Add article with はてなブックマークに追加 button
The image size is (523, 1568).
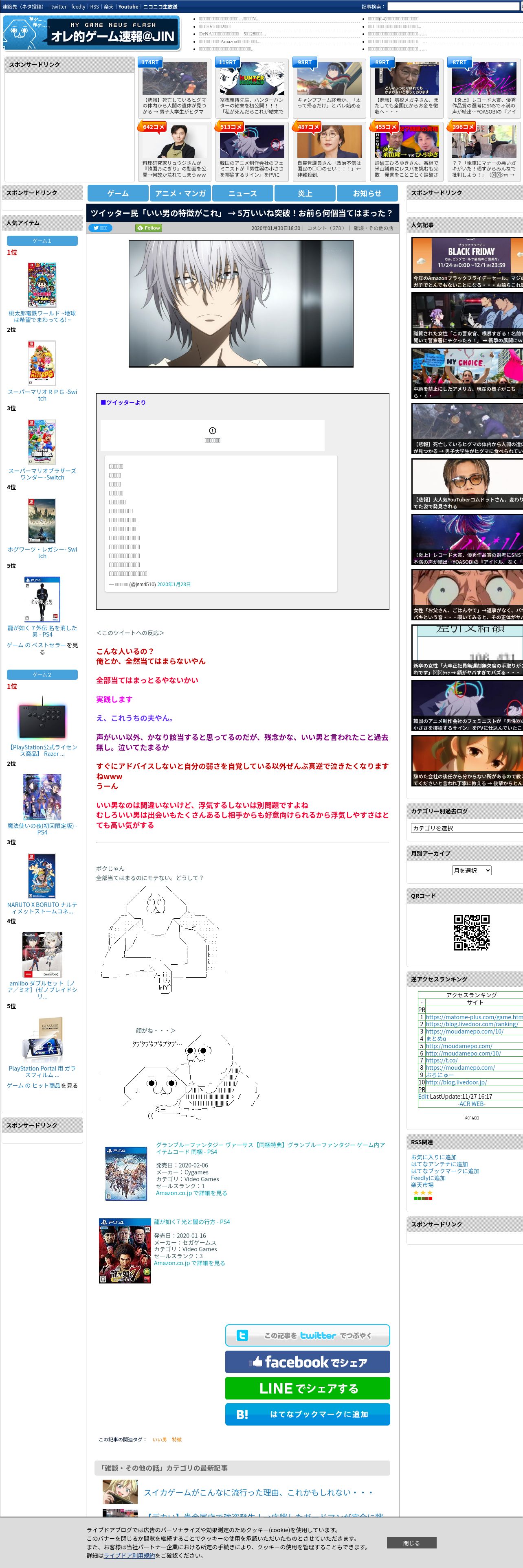(308, 1415)
